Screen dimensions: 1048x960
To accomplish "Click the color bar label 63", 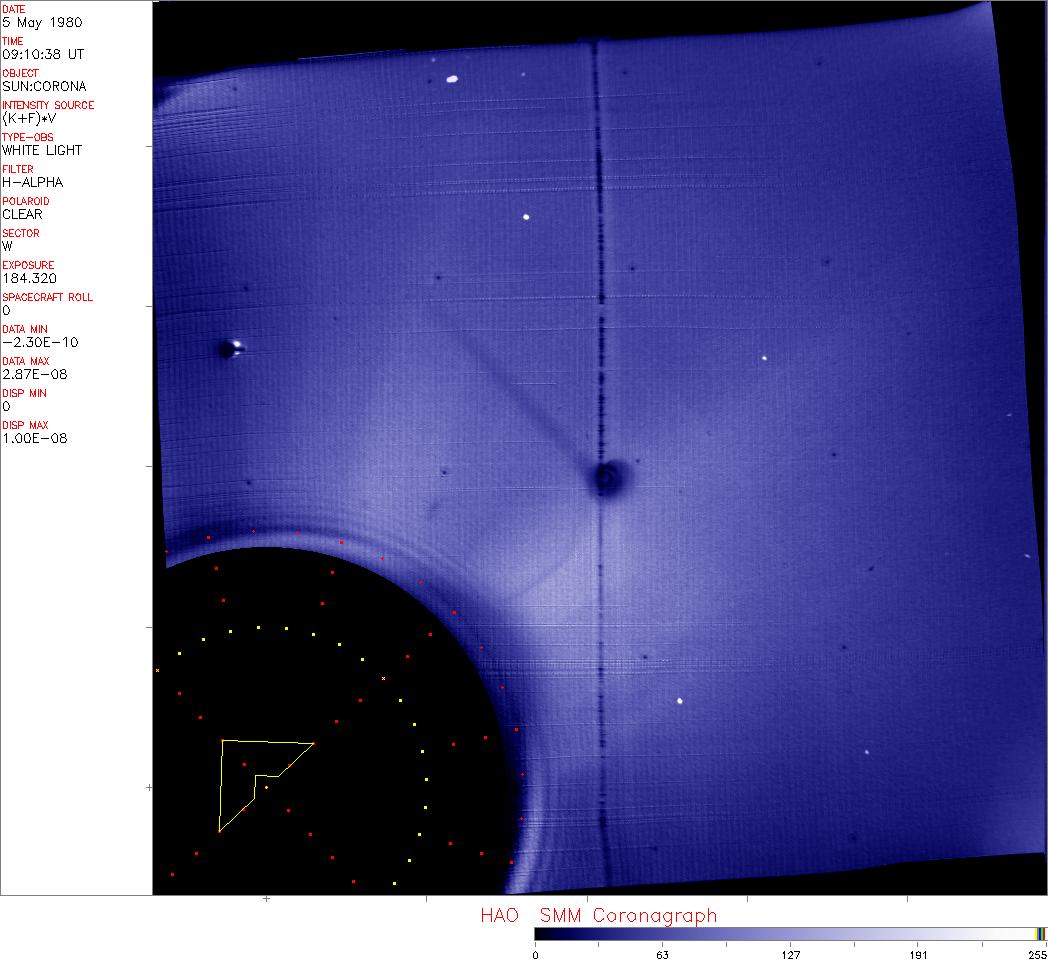I will tap(661, 954).
